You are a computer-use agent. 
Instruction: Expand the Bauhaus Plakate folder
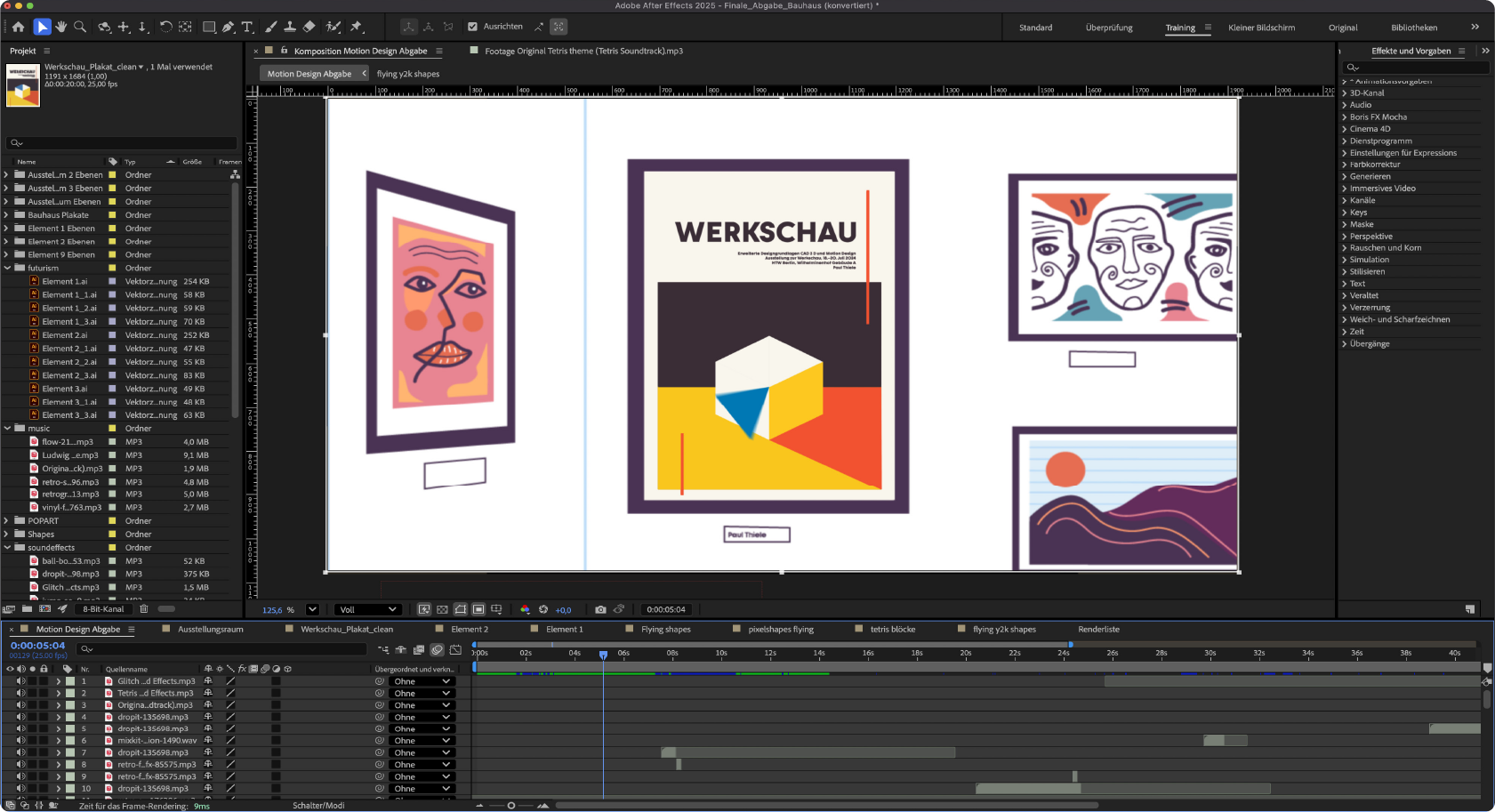(x=7, y=214)
